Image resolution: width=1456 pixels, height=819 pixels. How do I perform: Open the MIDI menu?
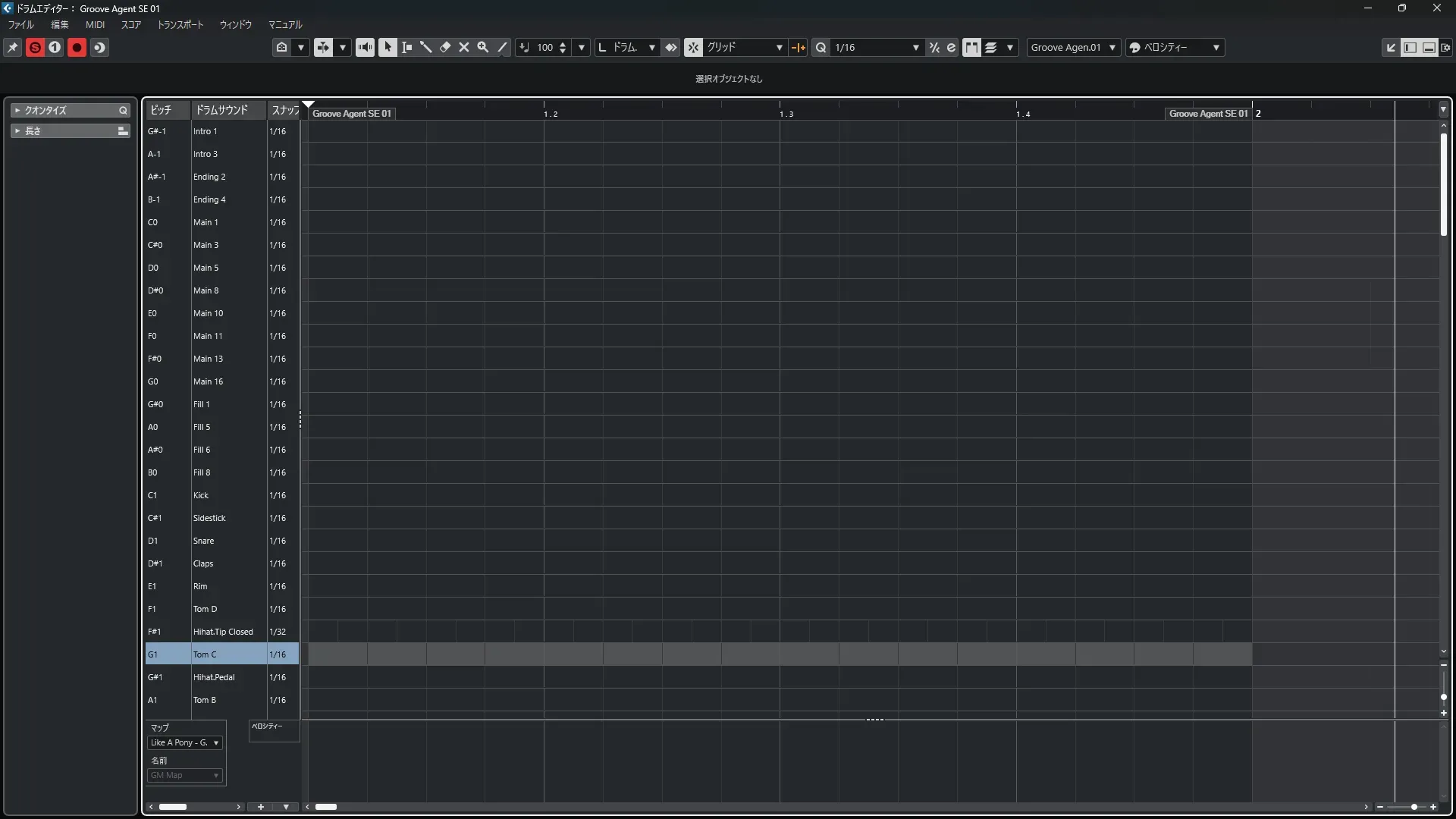click(95, 24)
